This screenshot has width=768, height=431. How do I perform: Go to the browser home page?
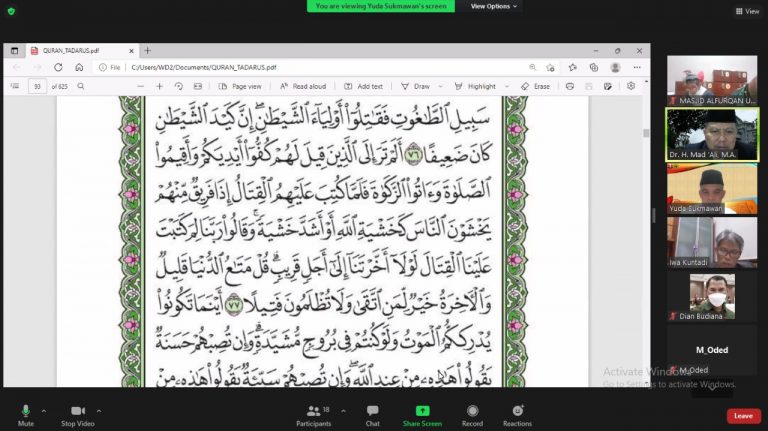(79, 67)
